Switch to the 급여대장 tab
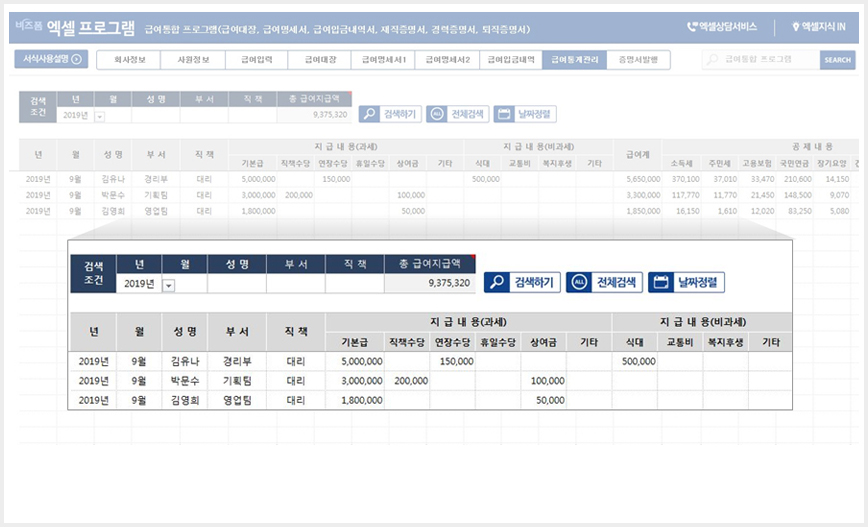Viewport: 868px width, 527px height. tap(320, 60)
